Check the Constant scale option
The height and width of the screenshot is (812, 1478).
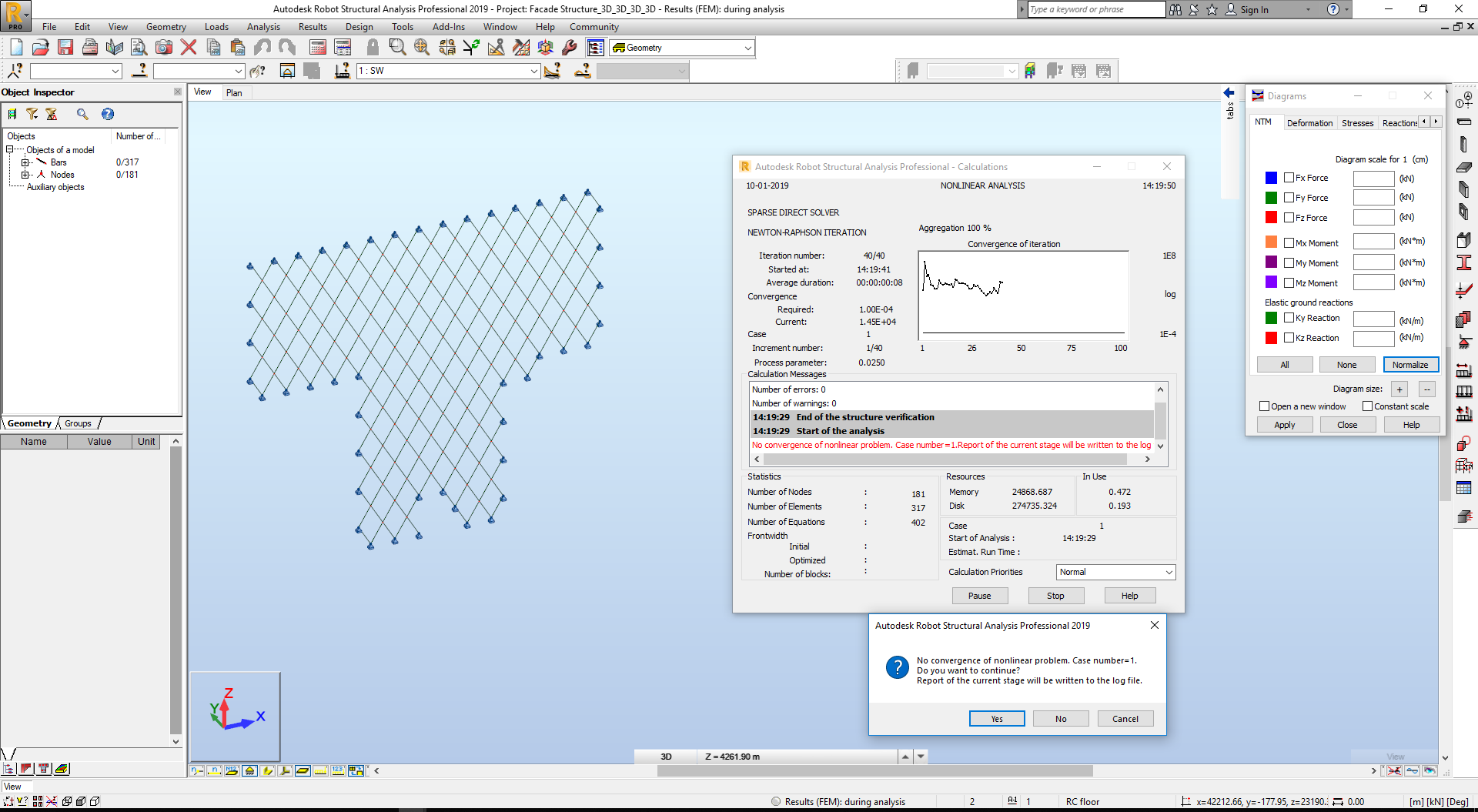coord(1366,406)
